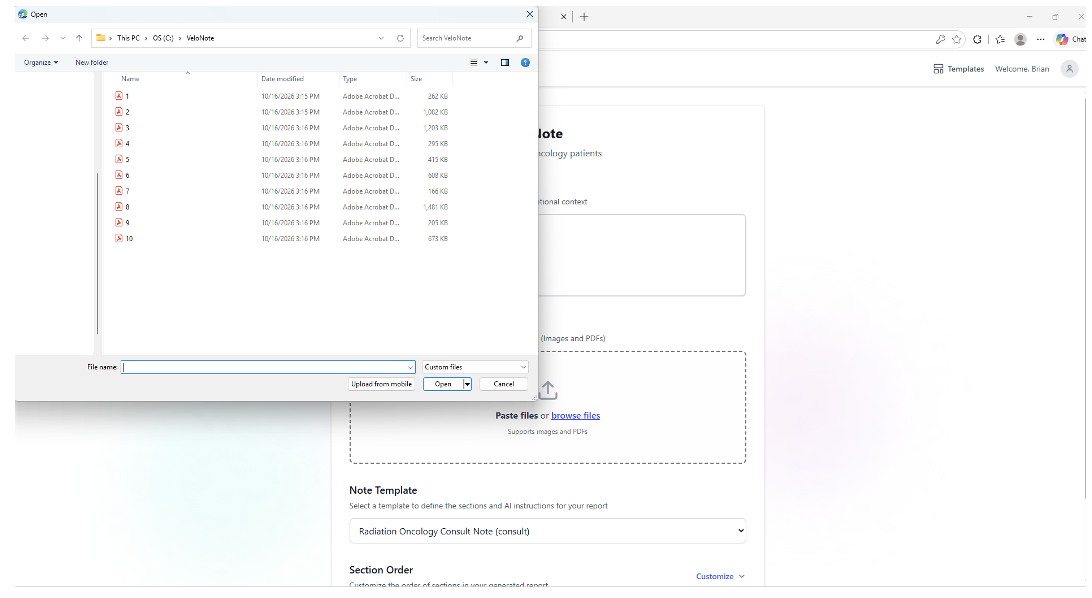Open the Note Template dropdown
The image size is (1092, 598).
[547, 531]
